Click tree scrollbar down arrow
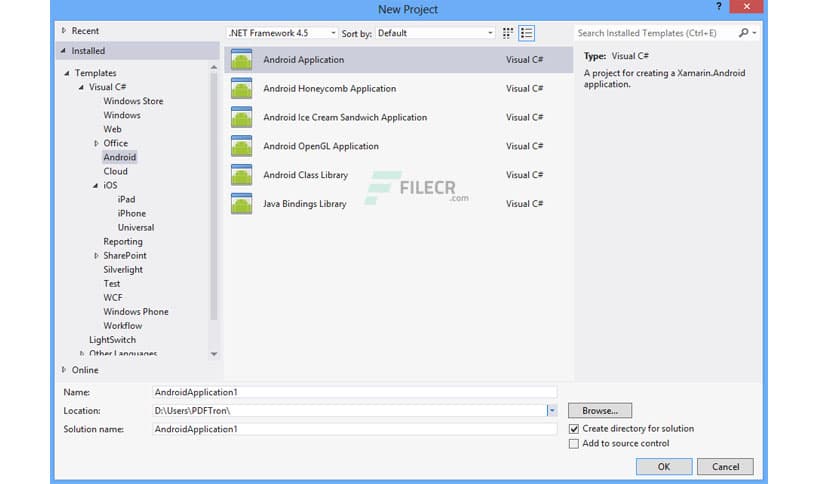The image size is (836, 484). click(x=214, y=354)
